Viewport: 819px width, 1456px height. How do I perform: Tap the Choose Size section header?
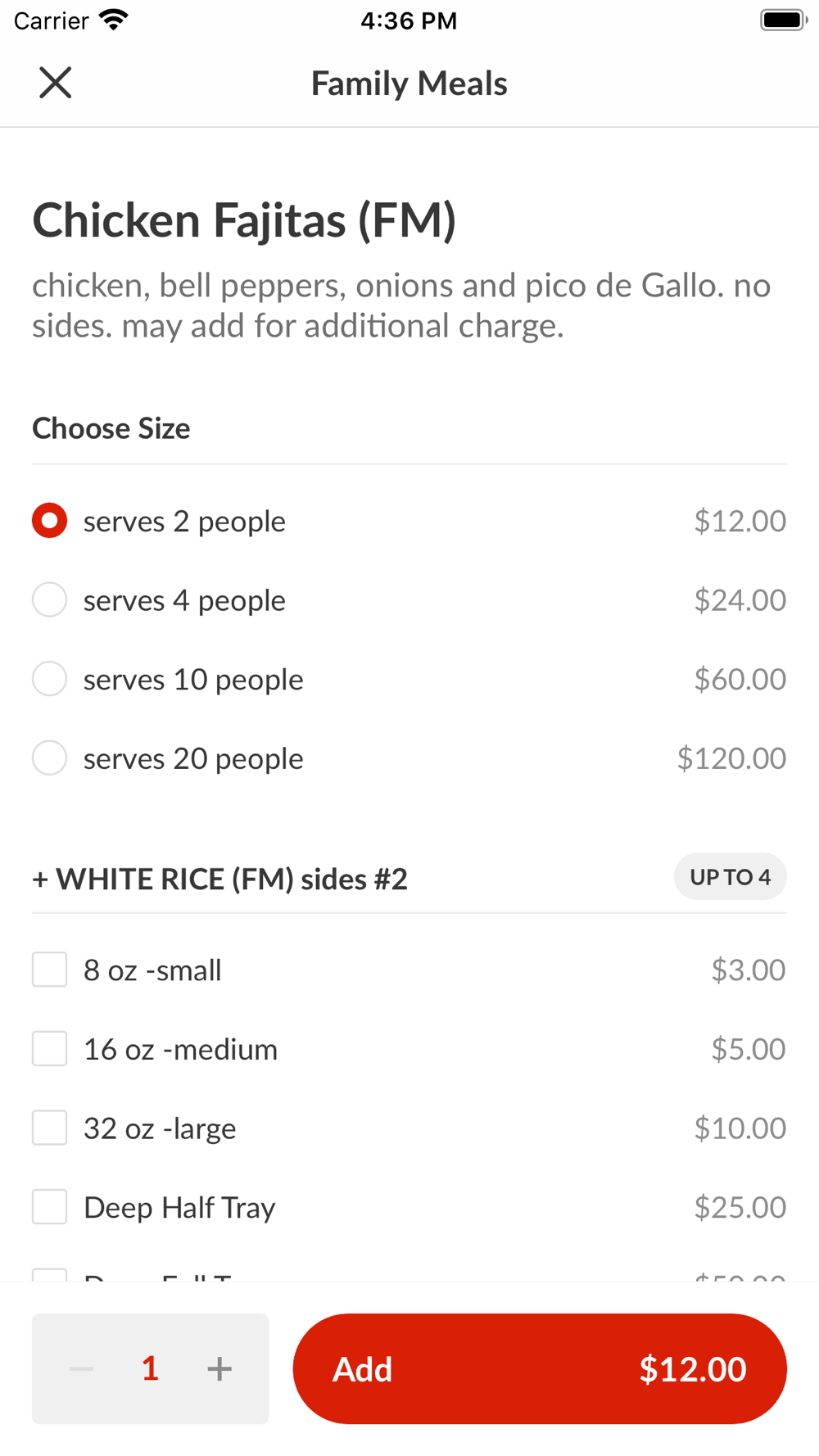(111, 428)
